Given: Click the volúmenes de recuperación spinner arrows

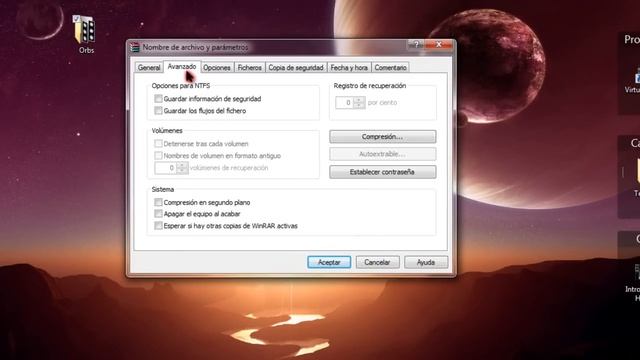Looking at the screenshot, I should (182, 168).
